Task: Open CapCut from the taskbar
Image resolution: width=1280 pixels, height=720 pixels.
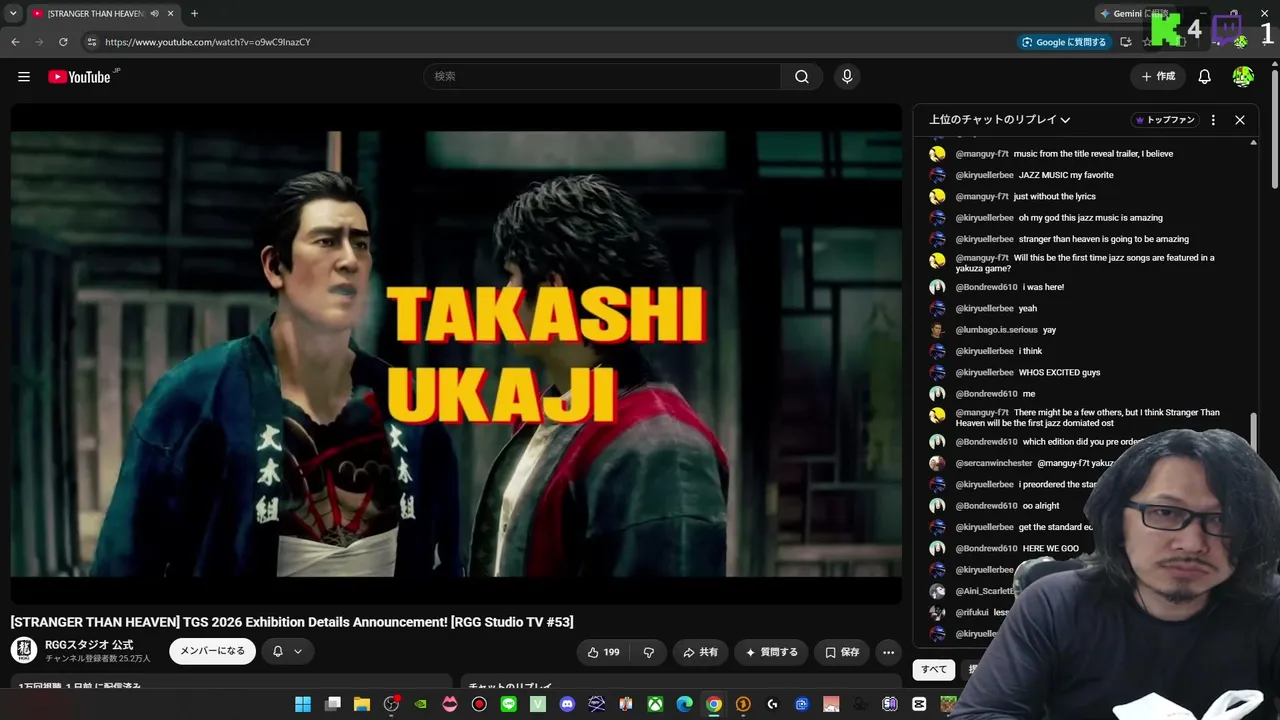Action: (919, 704)
